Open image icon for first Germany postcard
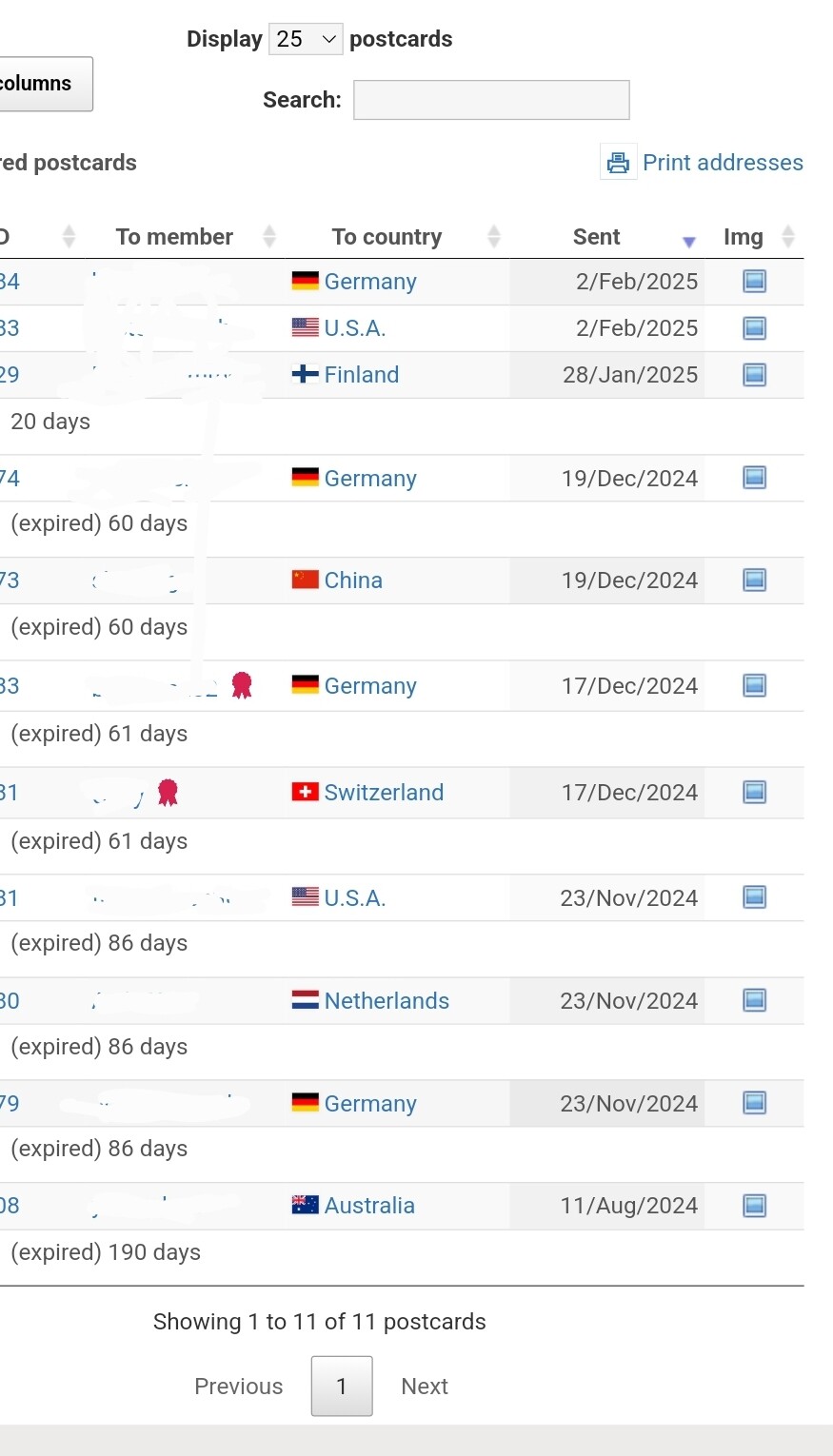Image resolution: width=833 pixels, height=1456 pixels. [x=754, y=281]
